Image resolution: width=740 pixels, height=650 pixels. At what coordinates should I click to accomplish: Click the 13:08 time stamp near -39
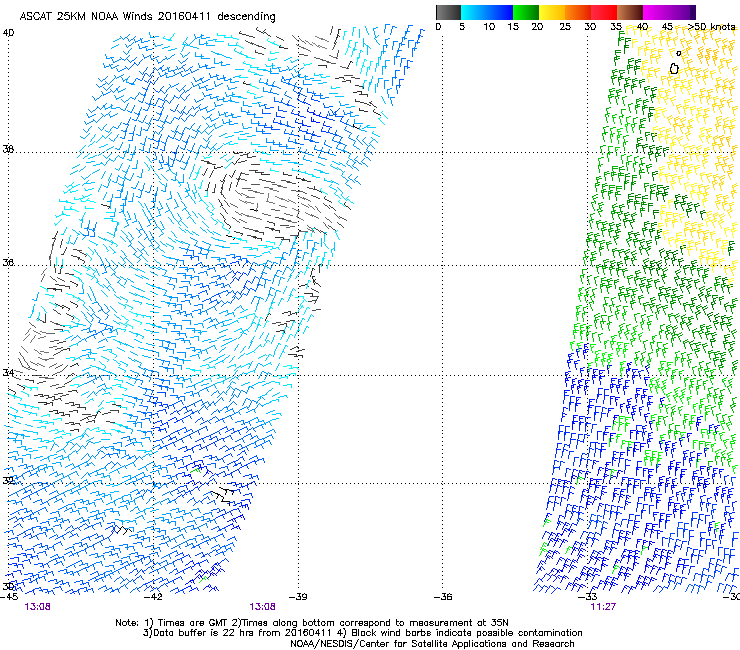click(262, 607)
